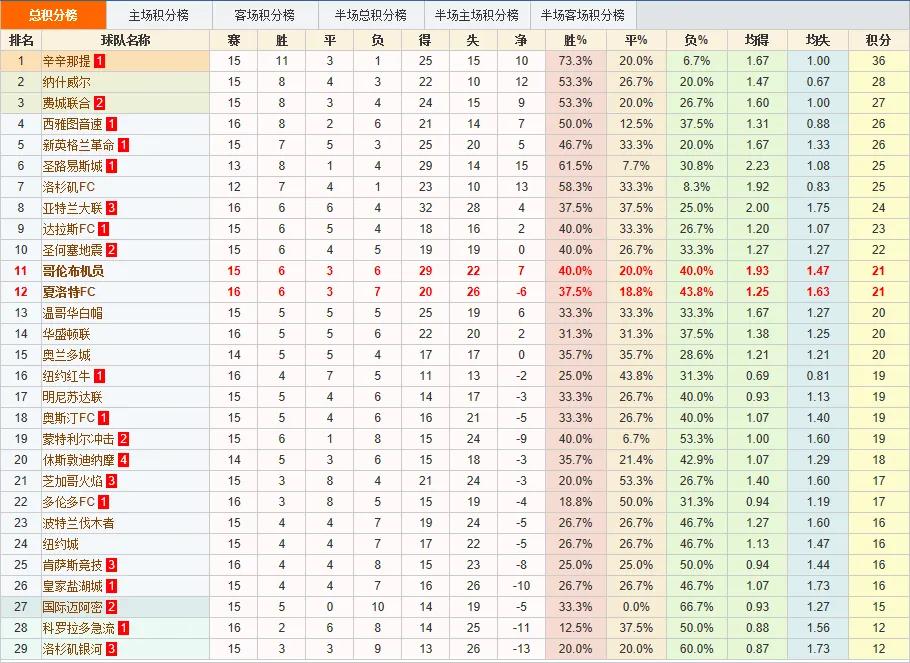
Task: Click red card badge next to 蒙特利尔冲击
Action: click(x=123, y=439)
